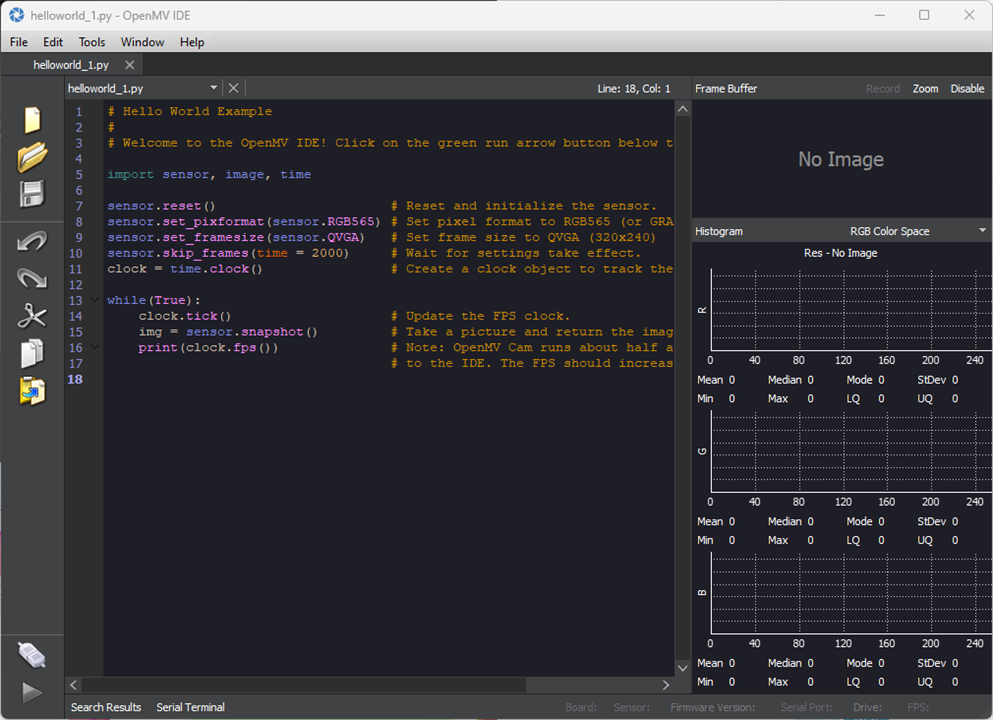Screen dimensions: 993x720
Task: Open the File menu
Action: click(19, 42)
